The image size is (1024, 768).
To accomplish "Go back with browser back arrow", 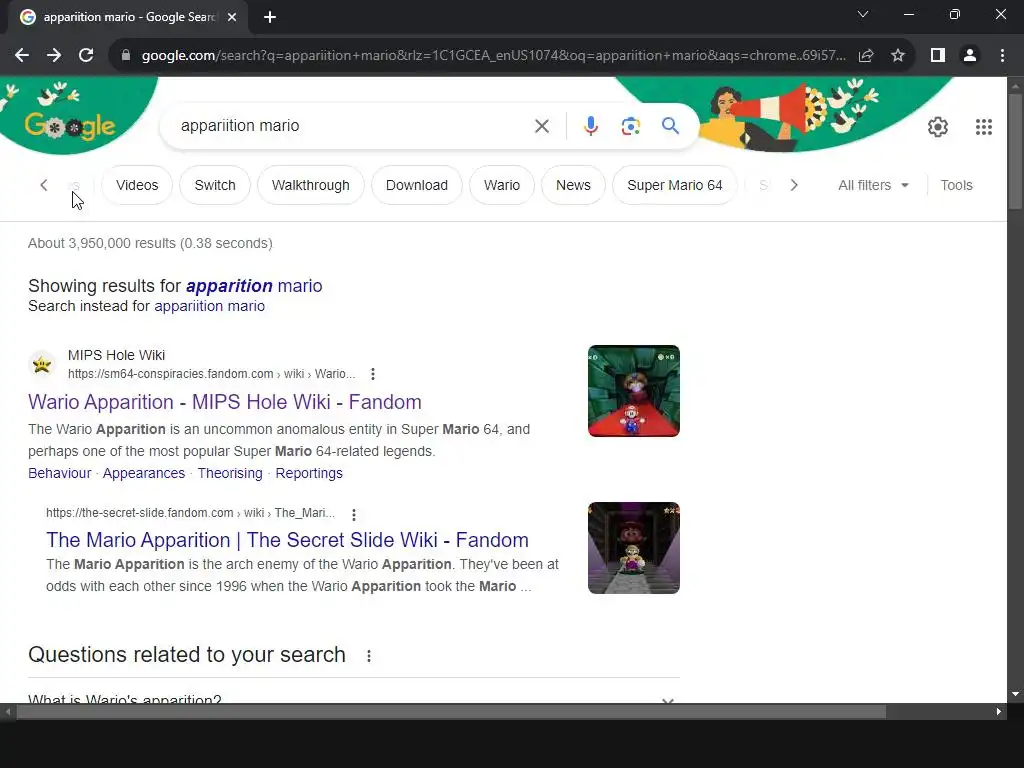I will coord(22,56).
